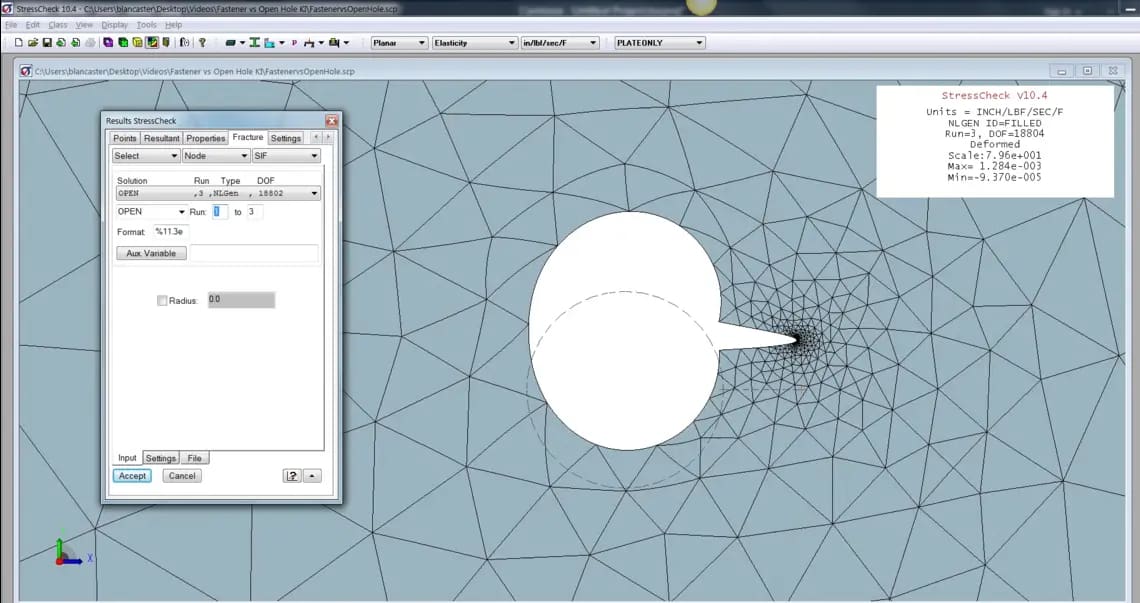Click the Aux Variable button

[151, 253]
